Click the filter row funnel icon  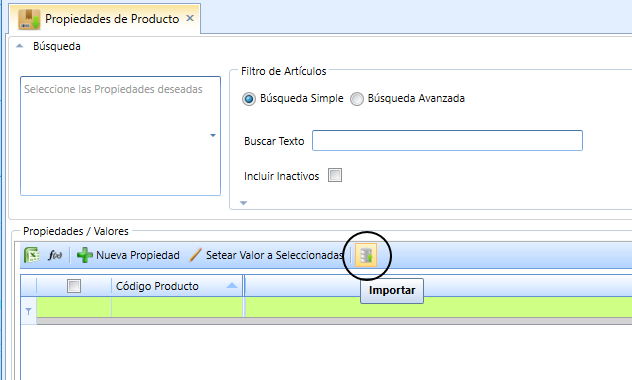(x=29, y=311)
